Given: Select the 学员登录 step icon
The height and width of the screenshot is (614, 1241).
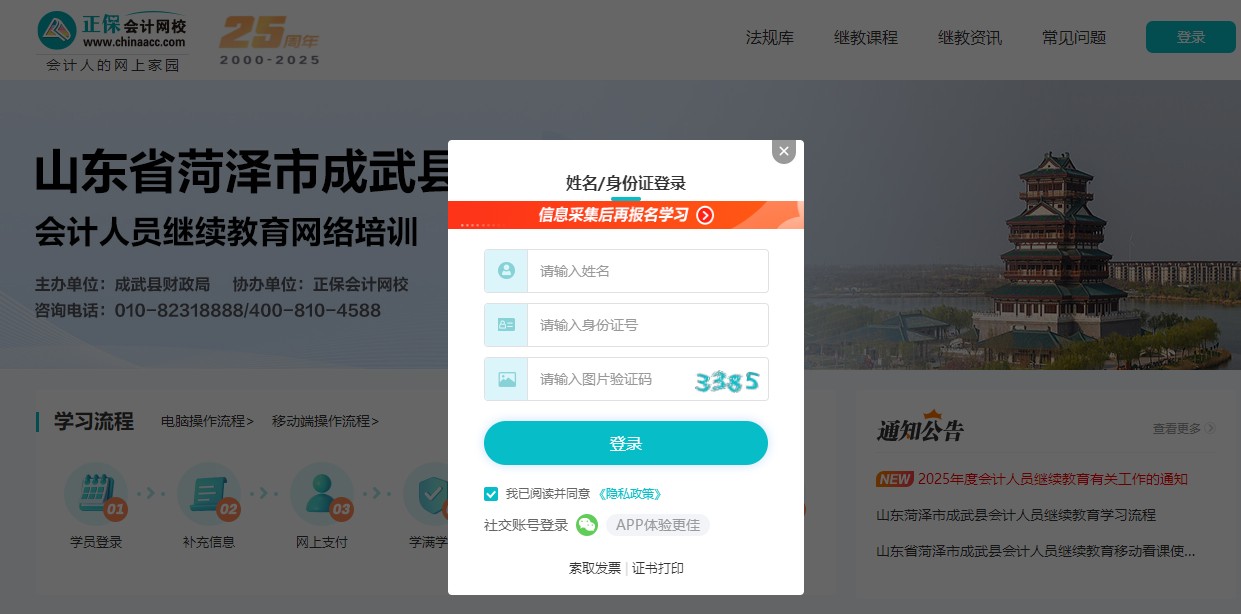Looking at the screenshot, I should tap(96, 494).
